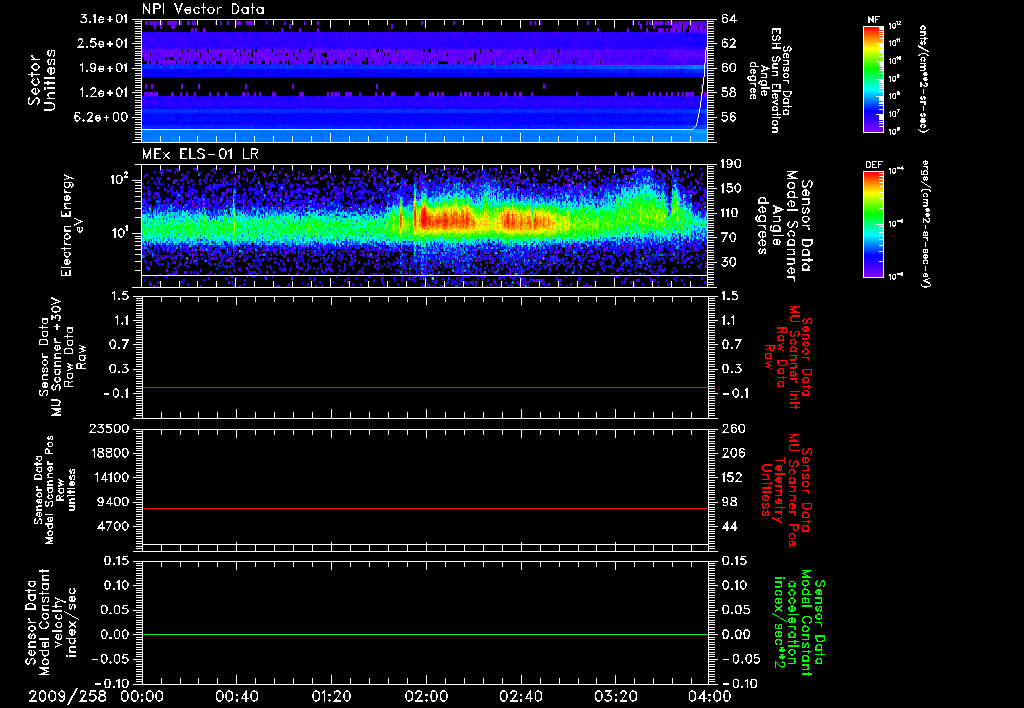Click the "Sector Unitless" axis title
The width and height of the screenshot is (1024, 708).
pos(42,80)
